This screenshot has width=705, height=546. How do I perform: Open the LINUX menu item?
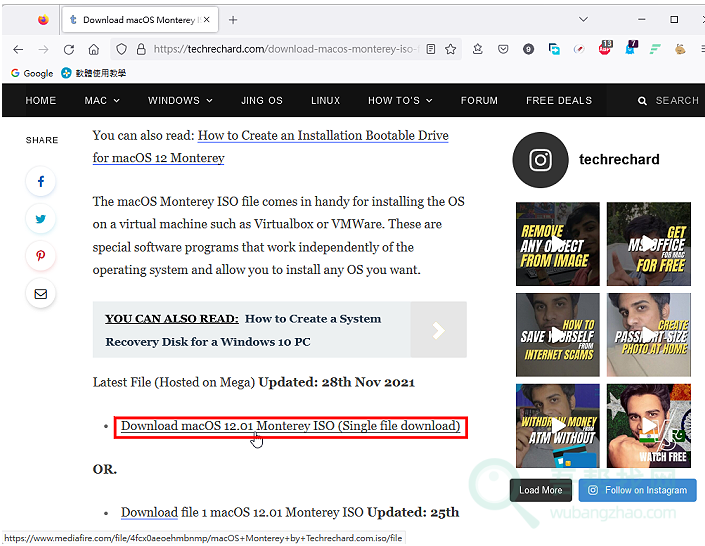(326, 101)
